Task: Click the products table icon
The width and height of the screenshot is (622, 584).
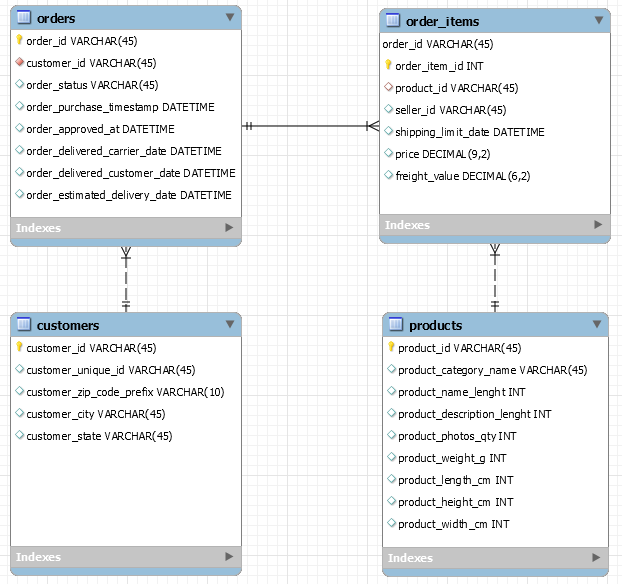Action: pos(396,325)
